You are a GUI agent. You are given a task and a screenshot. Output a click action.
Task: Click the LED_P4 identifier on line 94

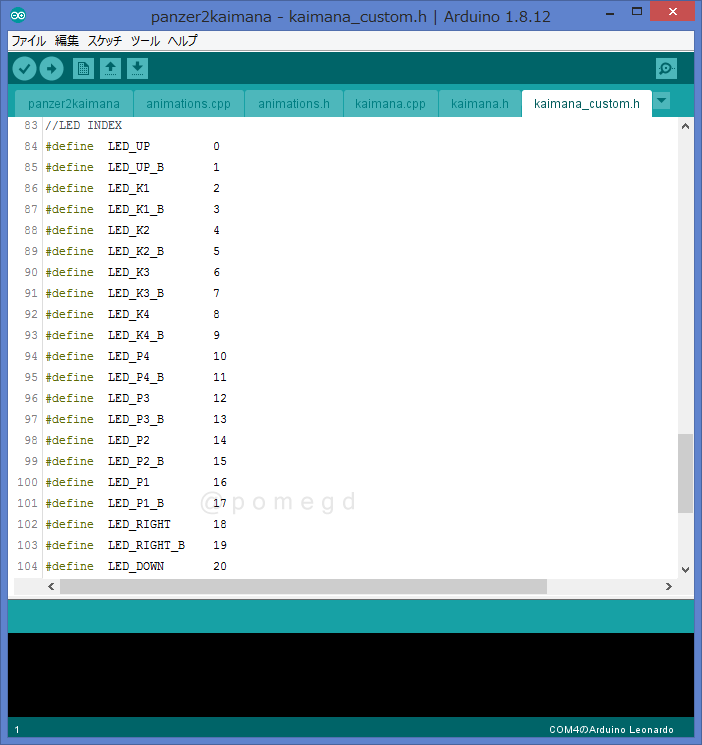(129, 356)
